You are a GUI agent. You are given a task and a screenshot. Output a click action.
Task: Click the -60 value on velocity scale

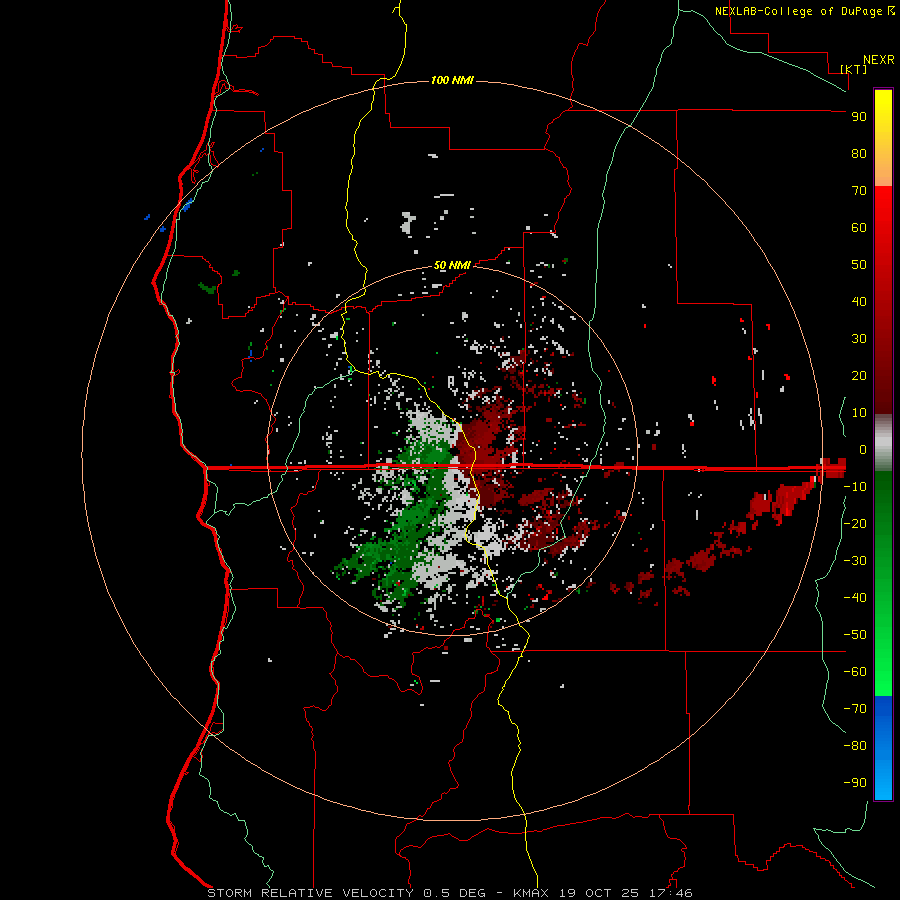[855, 672]
